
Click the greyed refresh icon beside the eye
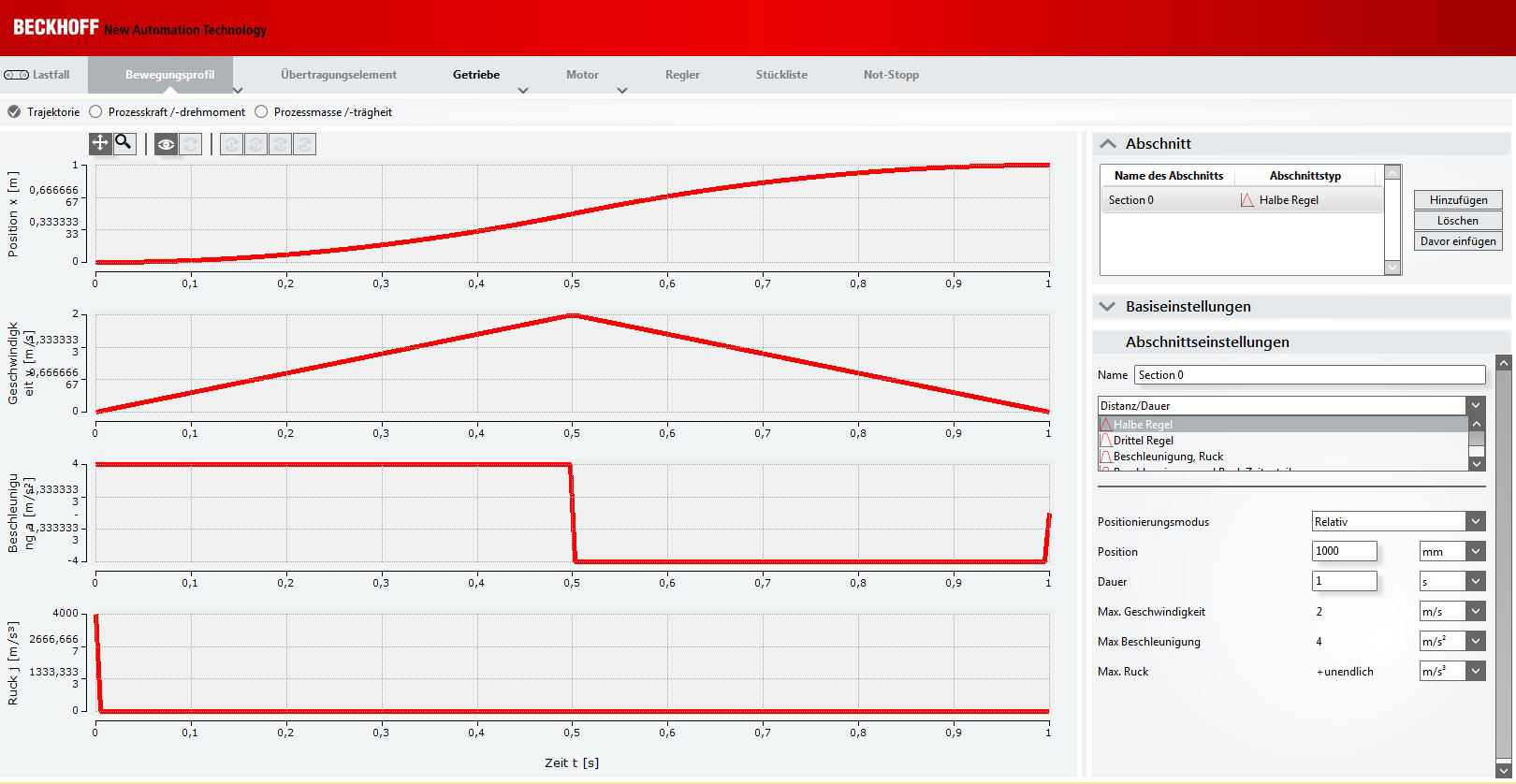(190, 144)
